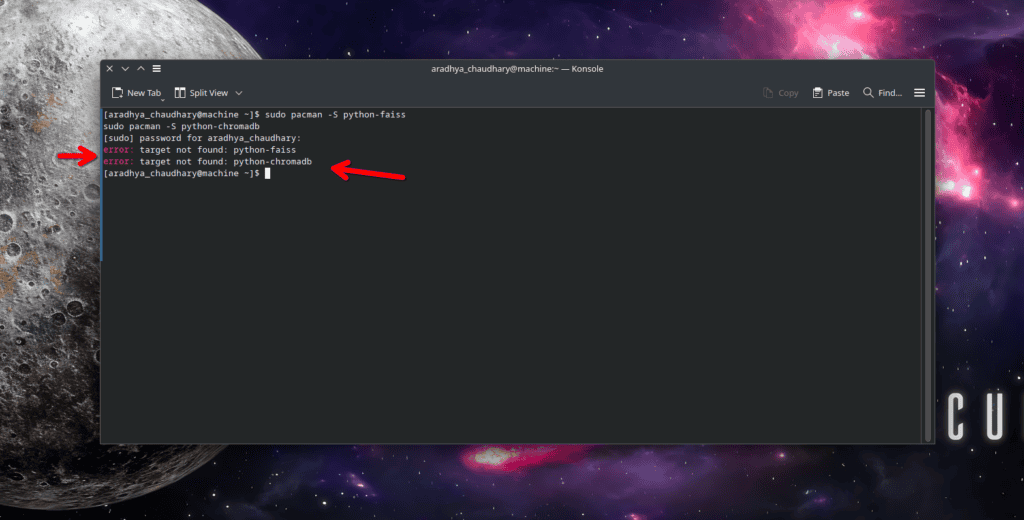Maximize Konsole with the up chevron

tap(141, 69)
